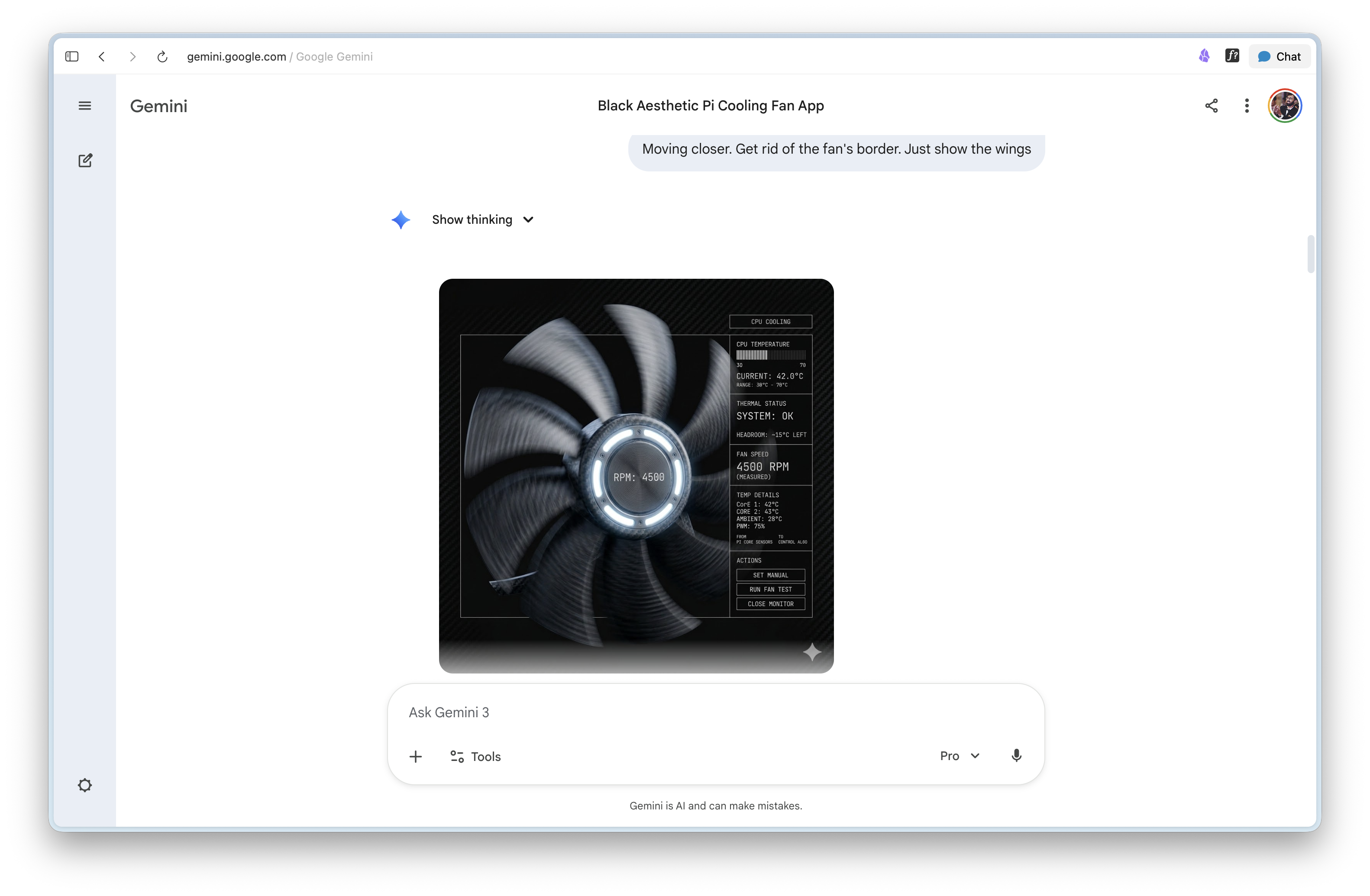Open the Gemini hamburger main menu
The image size is (1370, 896).
point(84,106)
